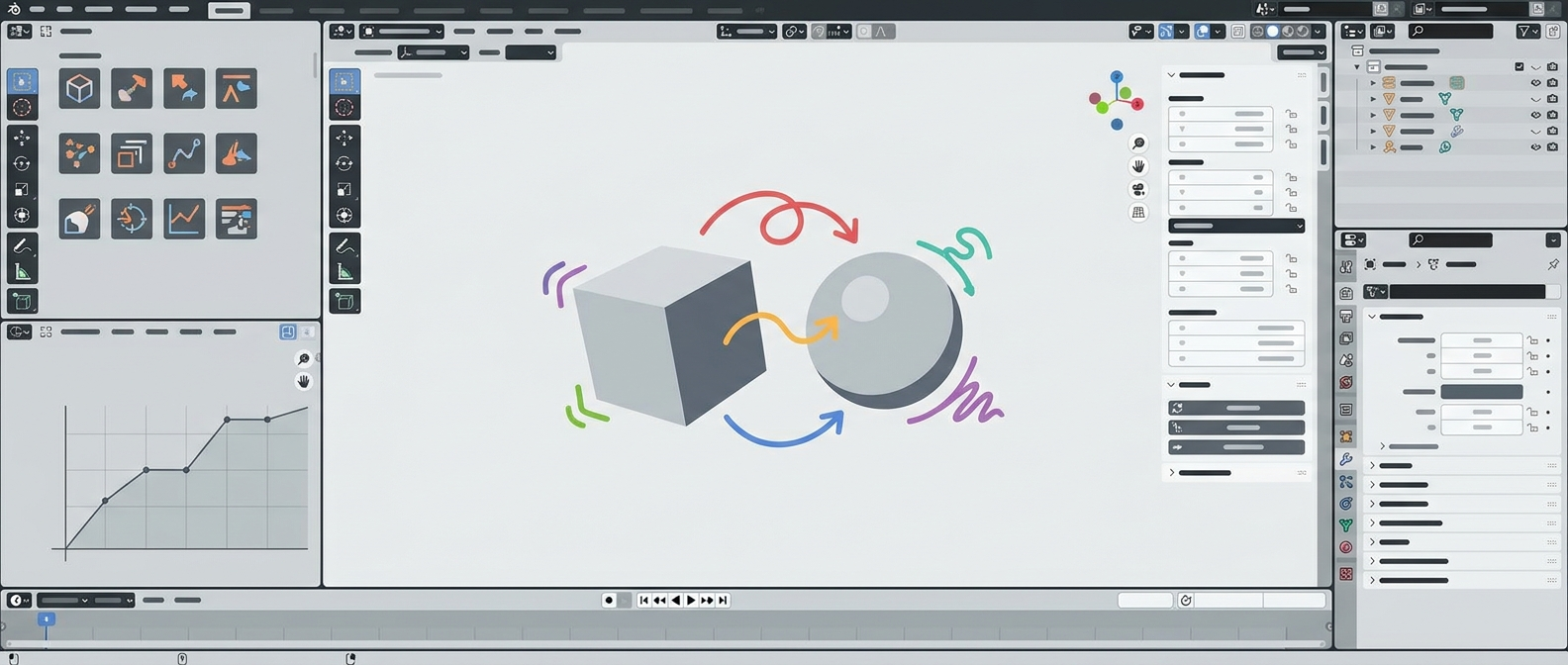This screenshot has width=1568, height=665.
Task: Choose the Add Cube tool in the 3D viewport toolbar
Action: pyautogui.click(x=344, y=301)
